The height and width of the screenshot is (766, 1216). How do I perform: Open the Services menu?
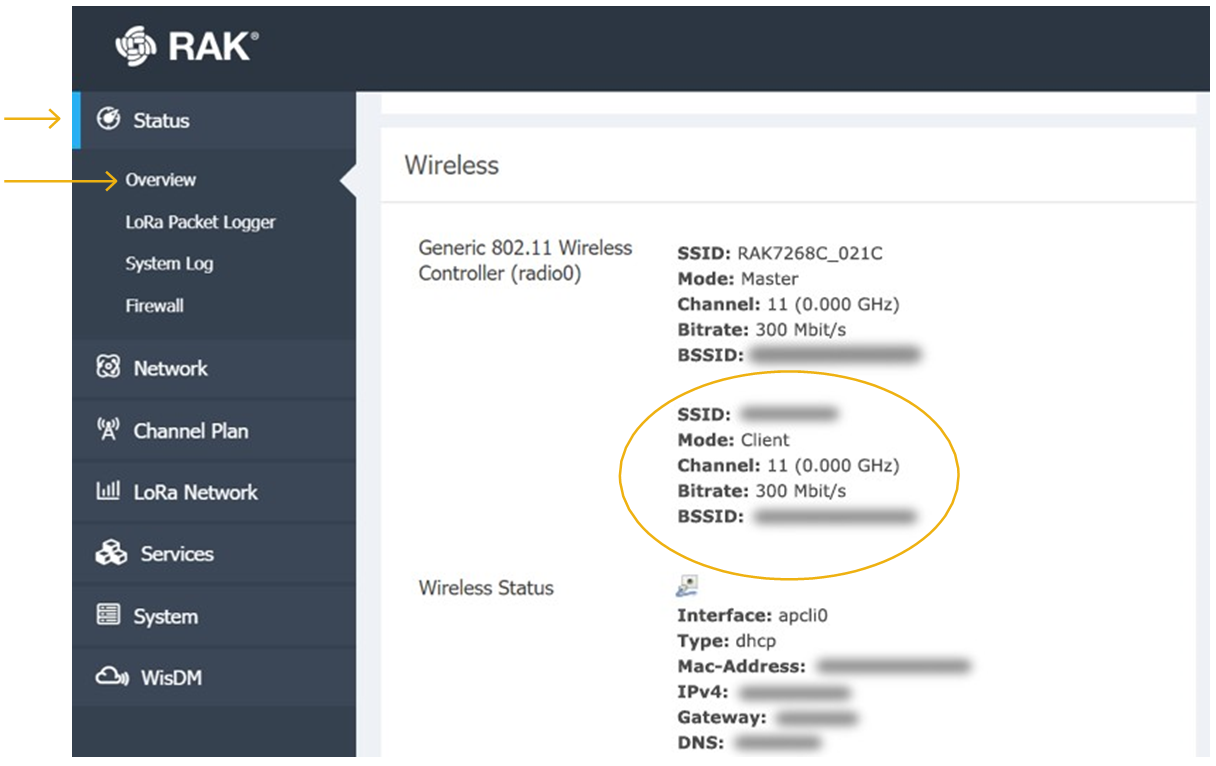click(x=214, y=554)
